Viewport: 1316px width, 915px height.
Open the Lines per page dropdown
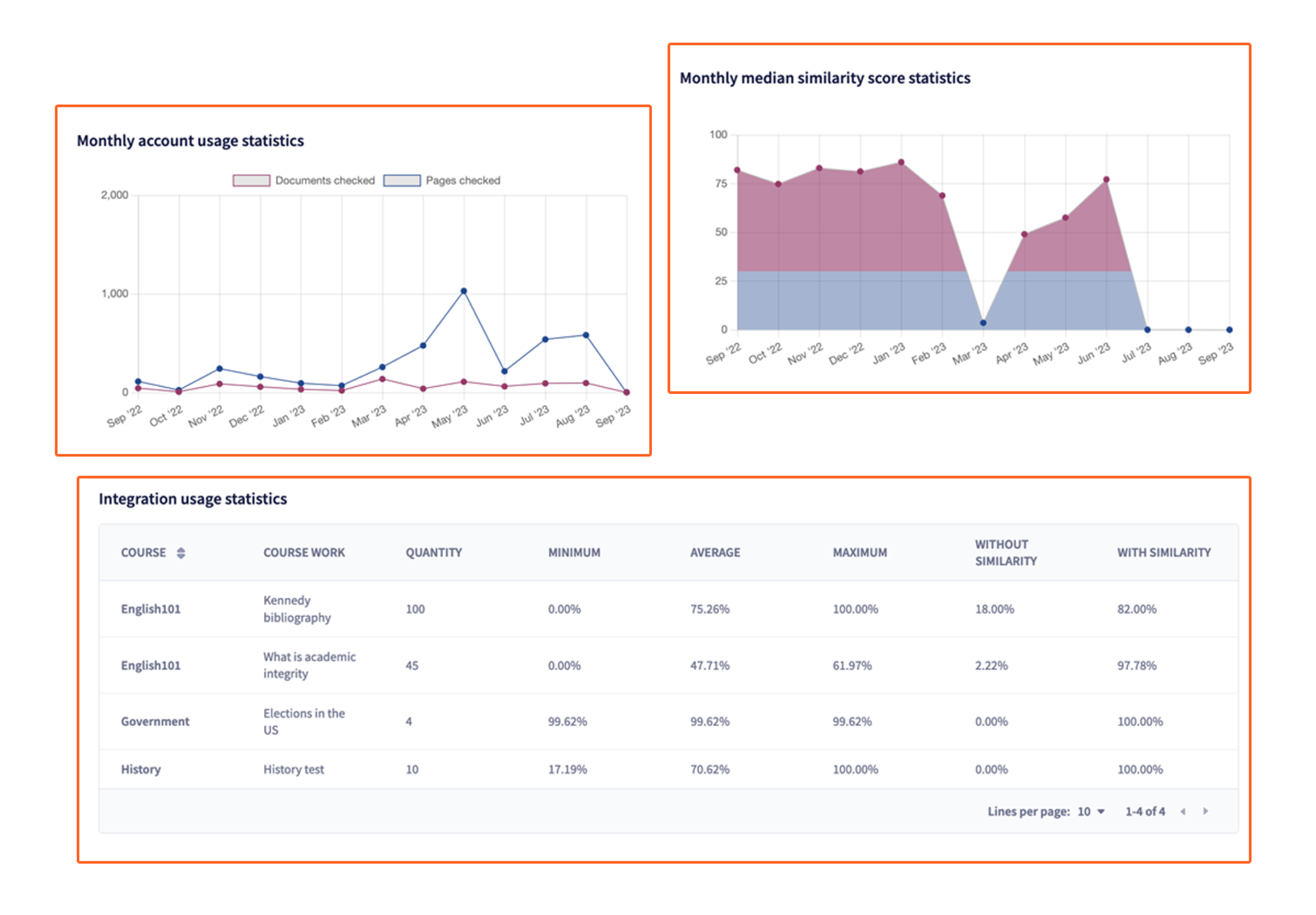(1091, 811)
